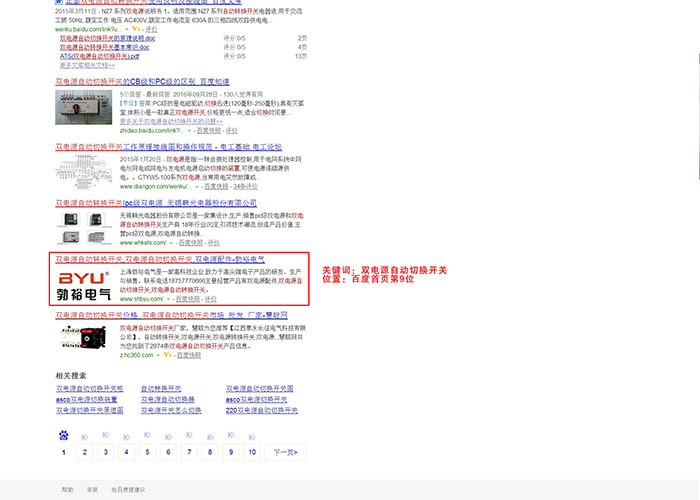Open the Baidu Zhidao result about CB级 and PC级 difference
700x500 pixels.
coord(142,82)
